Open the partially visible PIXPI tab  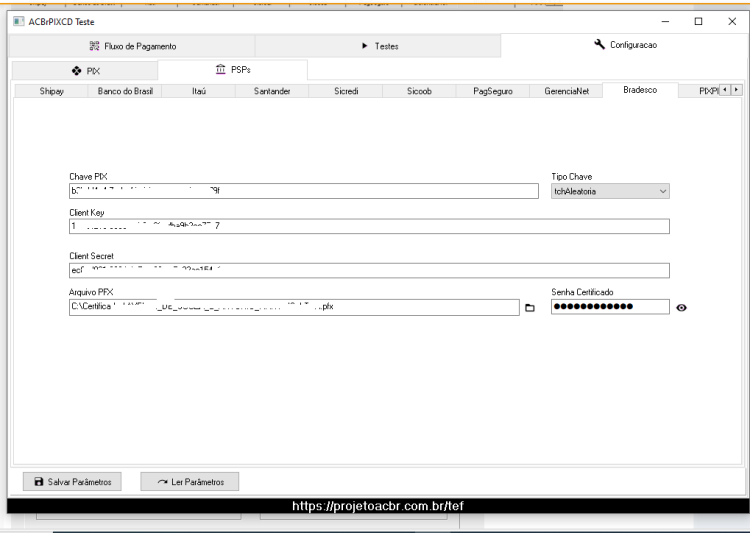pyautogui.click(x=699, y=91)
